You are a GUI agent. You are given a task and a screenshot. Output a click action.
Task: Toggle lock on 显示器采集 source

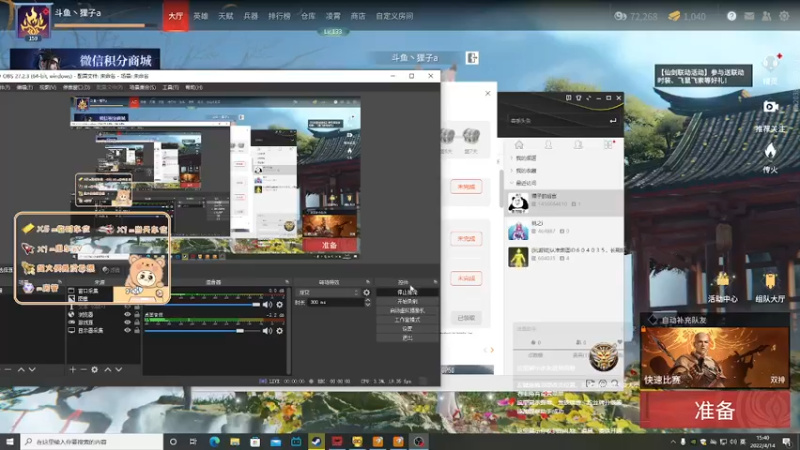click(x=137, y=331)
